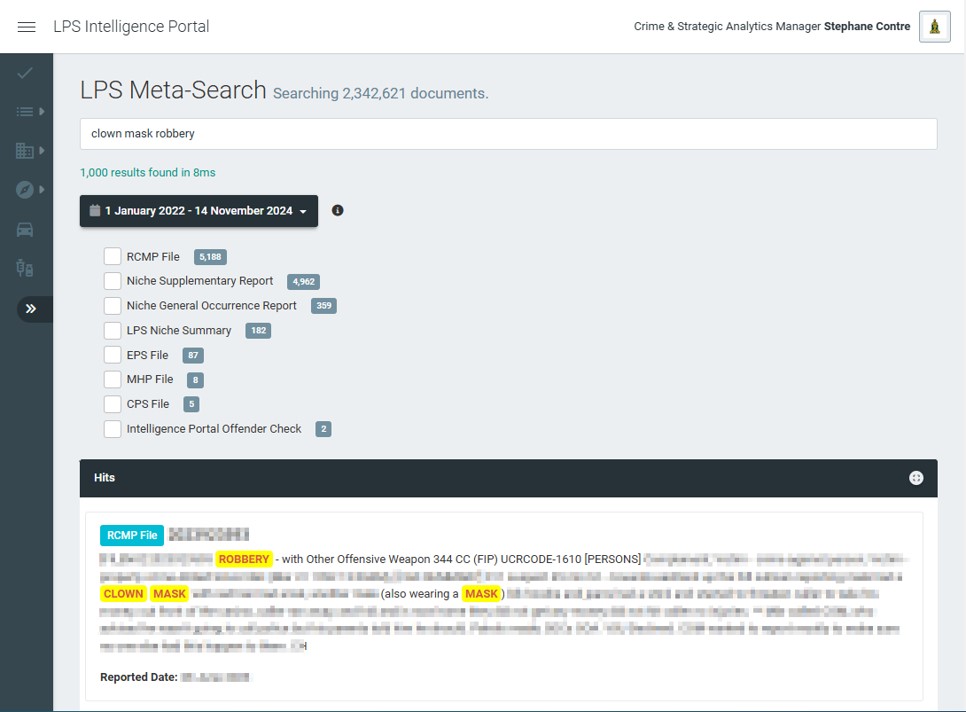Click the Hits panel expand icon
The height and width of the screenshot is (712, 966).
pyautogui.click(x=915, y=478)
